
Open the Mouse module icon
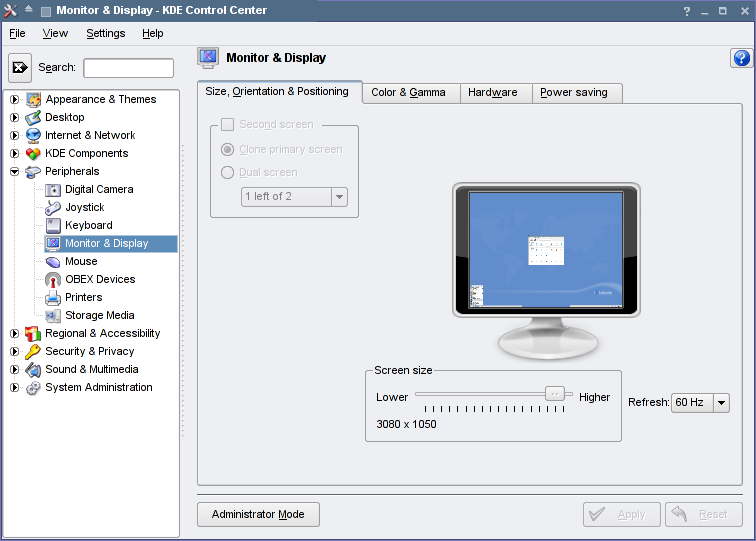coord(53,261)
